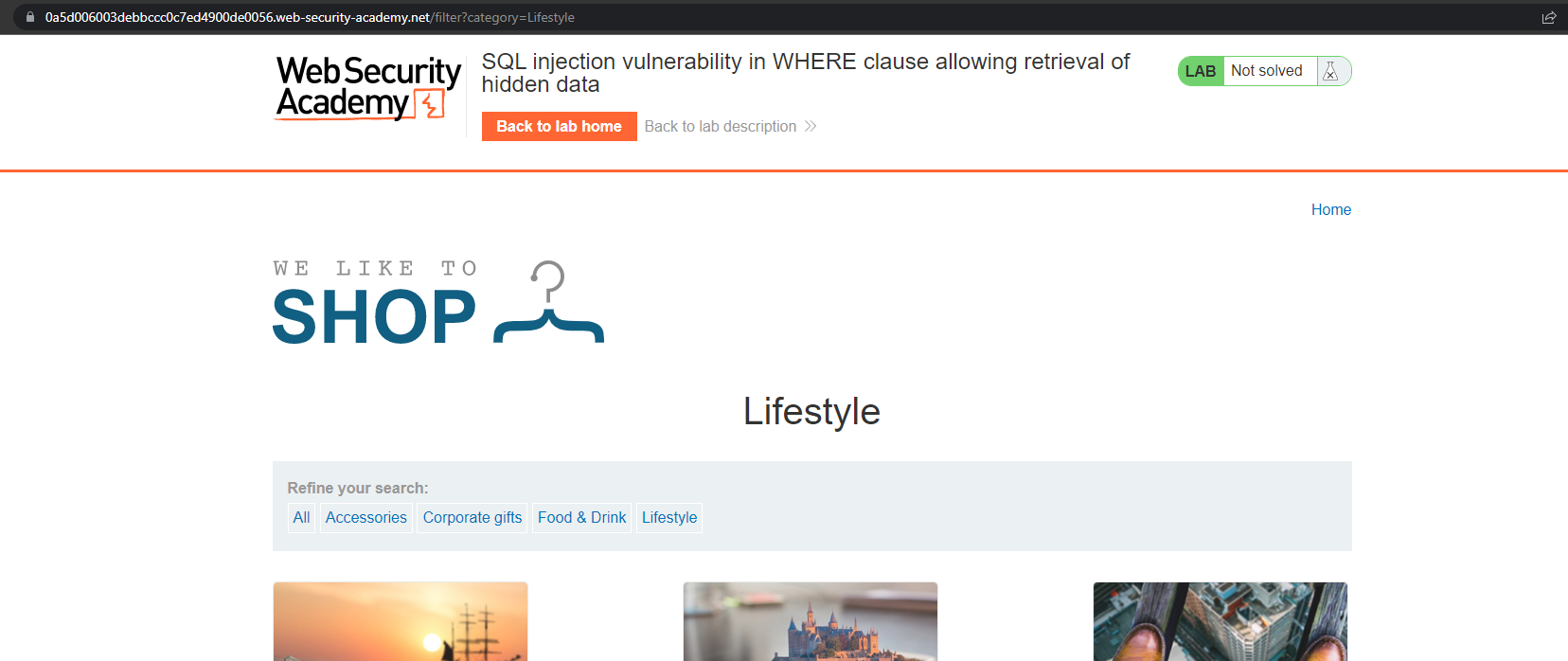The width and height of the screenshot is (1568, 661).
Task: Click the double-chevron after lab description link
Action: (810, 126)
